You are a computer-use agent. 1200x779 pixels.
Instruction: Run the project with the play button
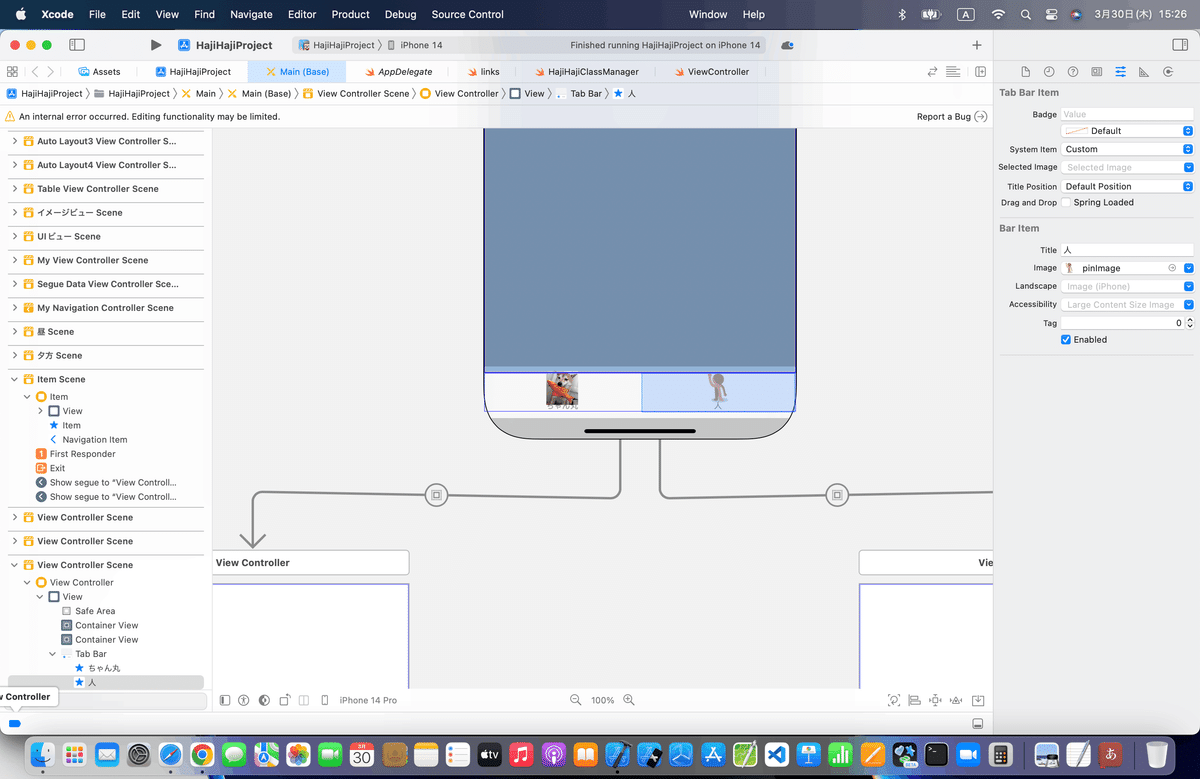155,45
